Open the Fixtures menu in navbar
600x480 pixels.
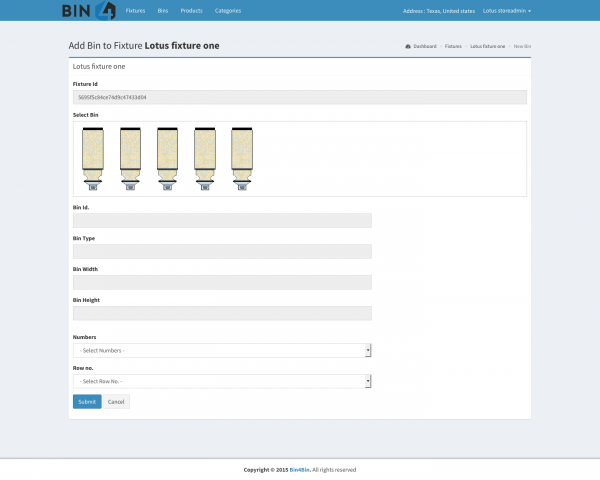pyautogui.click(x=135, y=10)
